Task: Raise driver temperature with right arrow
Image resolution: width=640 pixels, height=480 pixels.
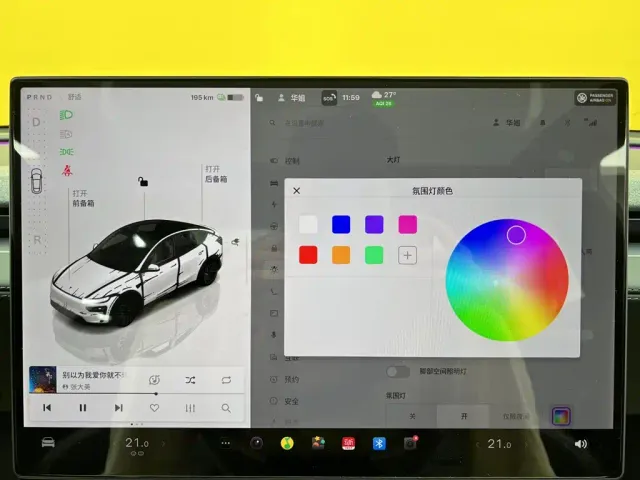Action: pos(164,443)
